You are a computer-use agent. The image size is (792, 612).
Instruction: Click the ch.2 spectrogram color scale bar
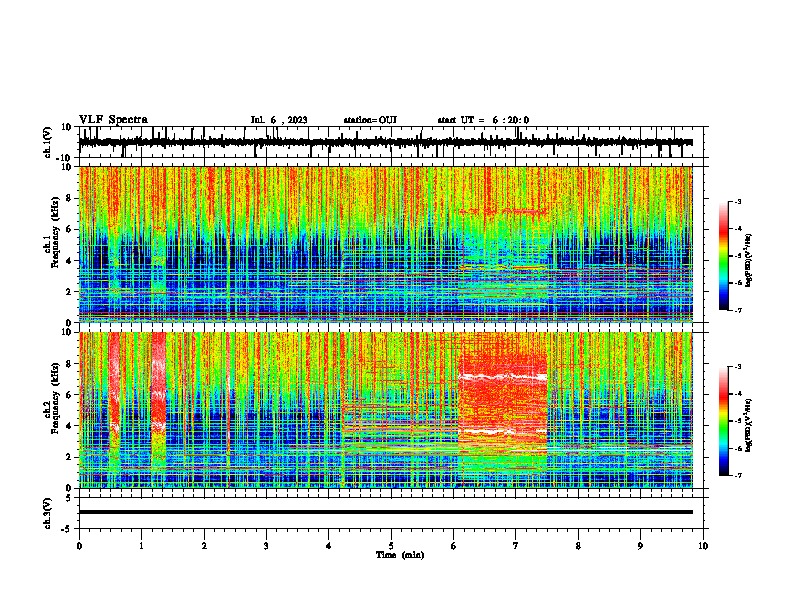[x=724, y=421]
